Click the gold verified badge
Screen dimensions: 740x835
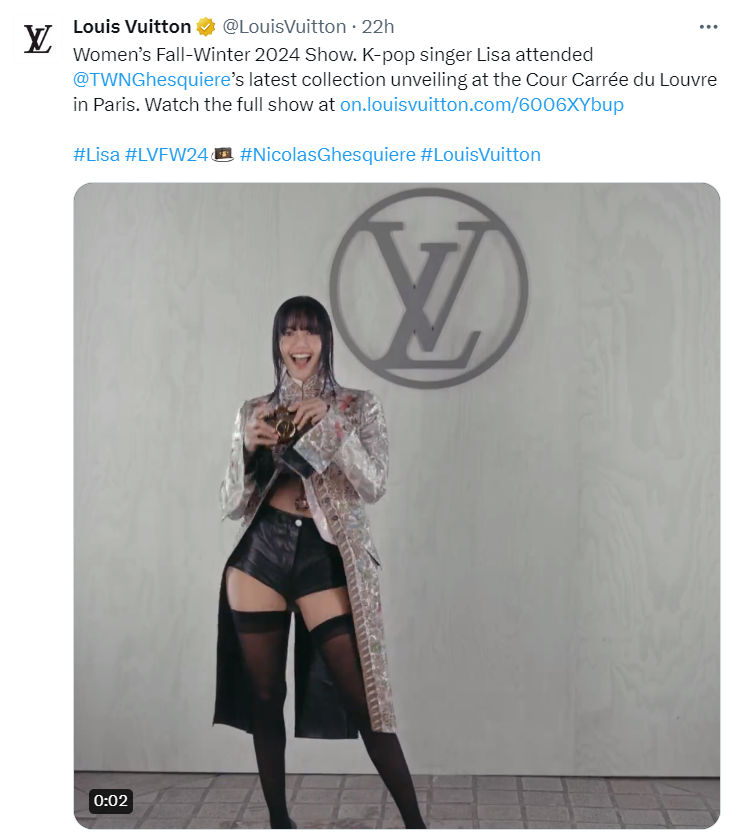click(x=206, y=27)
